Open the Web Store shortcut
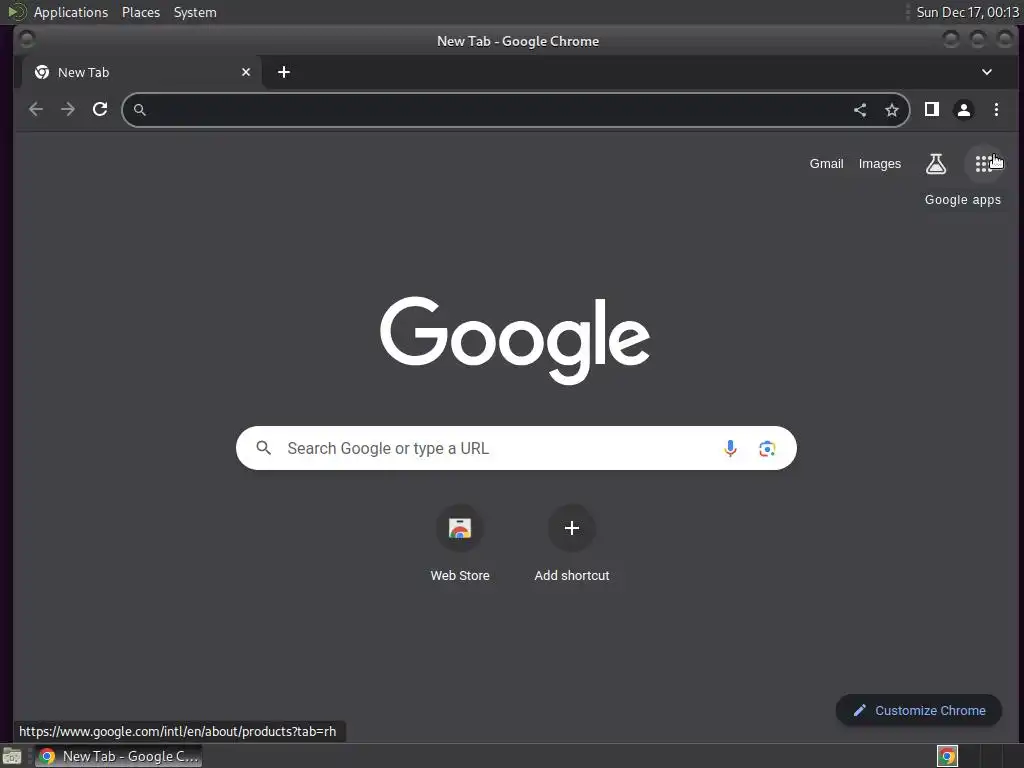Image resolution: width=1024 pixels, height=768 pixels. coord(460,528)
